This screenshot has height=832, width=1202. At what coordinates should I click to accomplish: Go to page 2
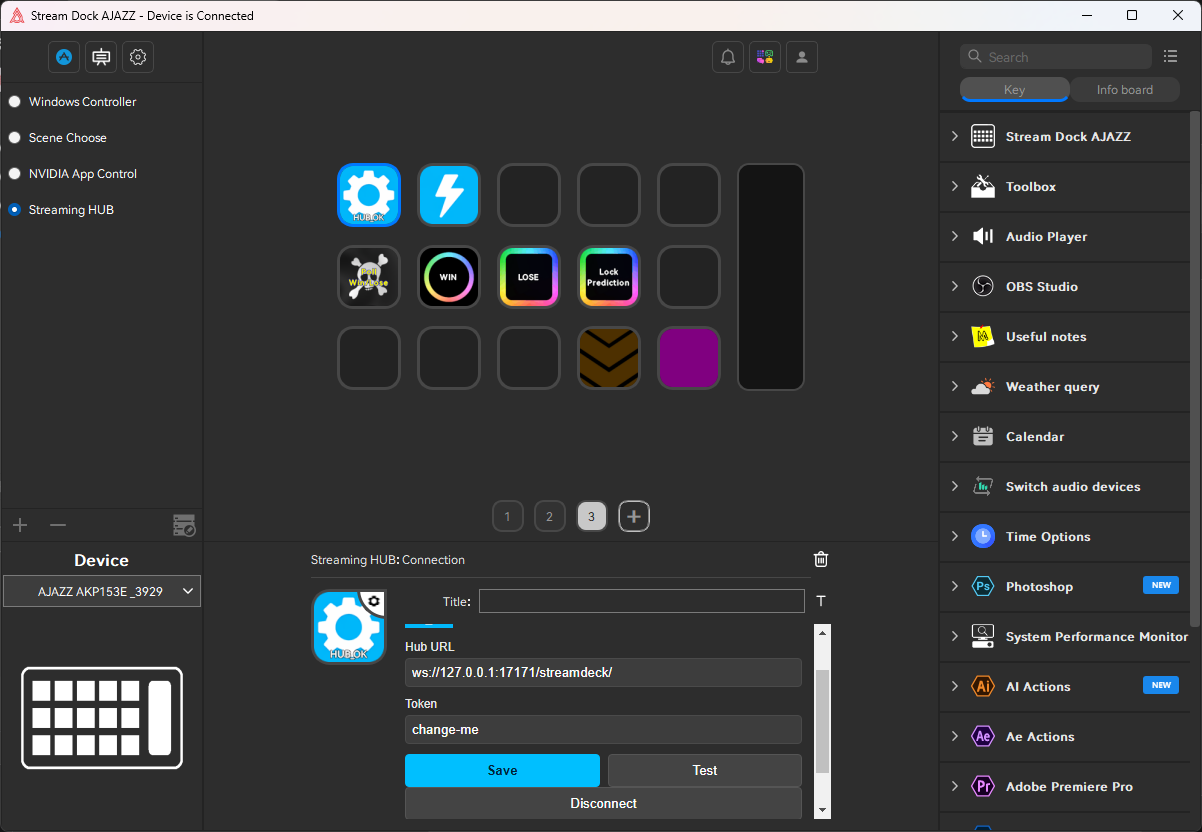coord(549,517)
